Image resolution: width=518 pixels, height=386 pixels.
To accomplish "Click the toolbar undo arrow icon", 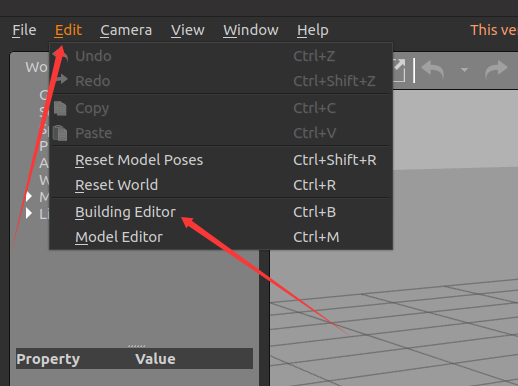I will [x=433, y=70].
